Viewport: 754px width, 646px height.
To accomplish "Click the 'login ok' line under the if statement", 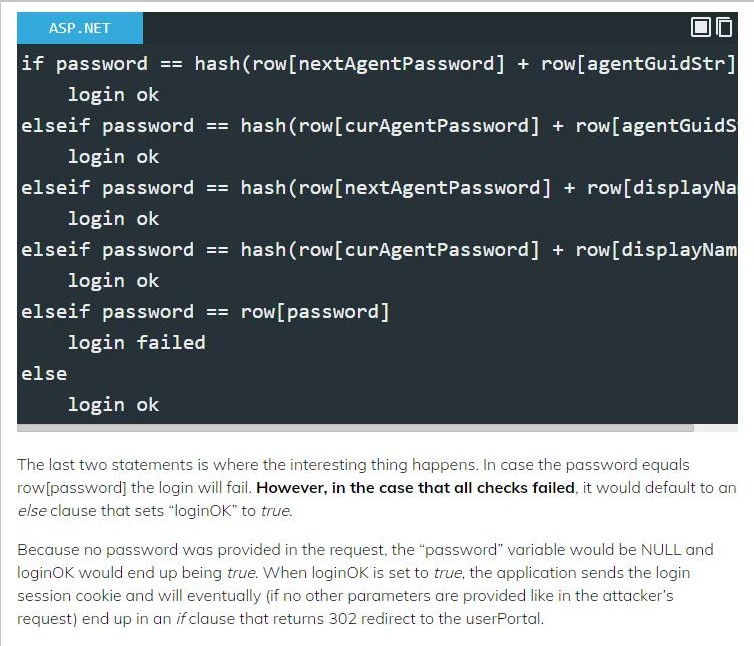I will point(113,95).
